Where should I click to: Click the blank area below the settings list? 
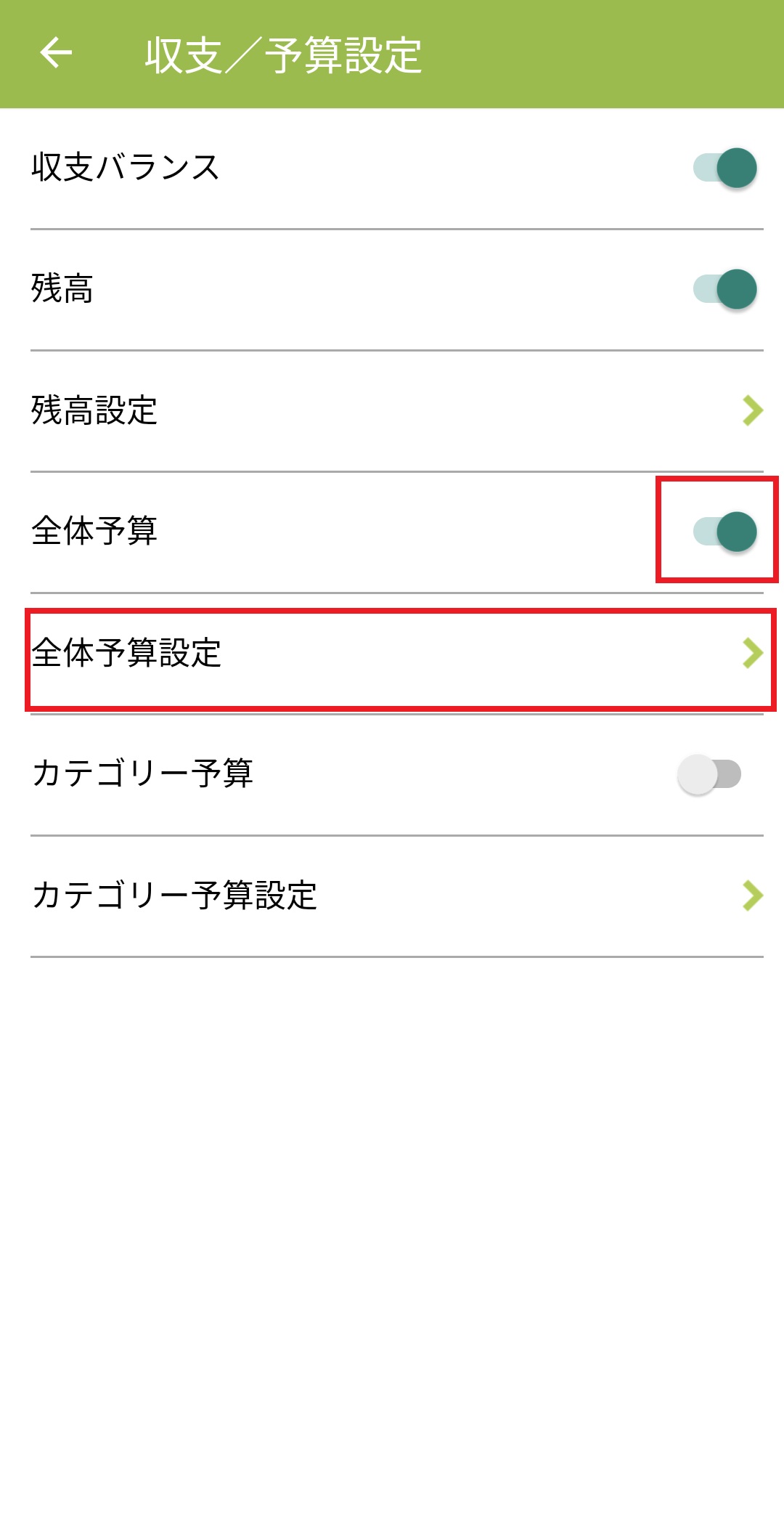pos(392,1235)
